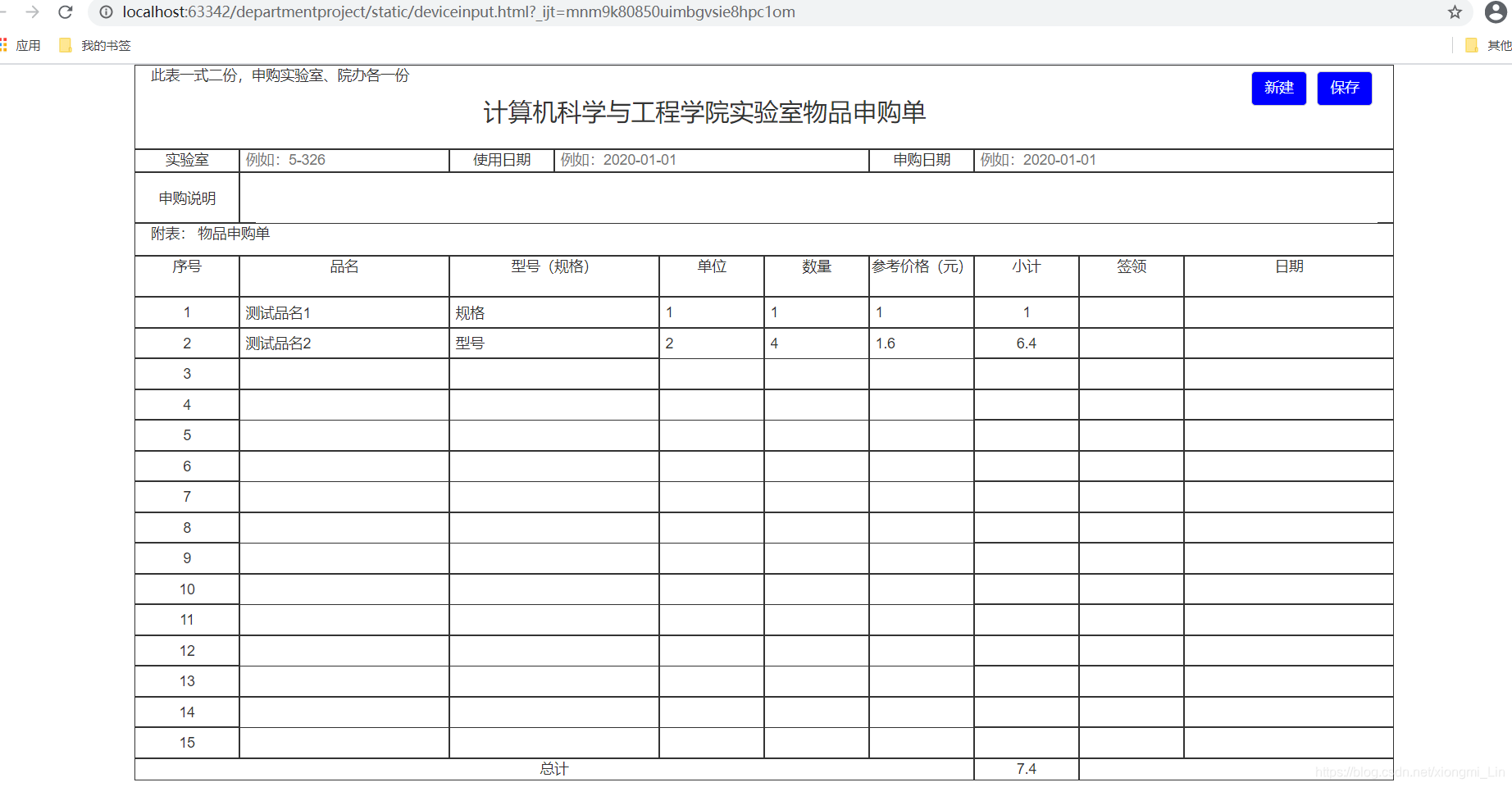Click the 附表： 物品申购单 label
The width and height of the screenshot is (1512, 787).
click(x=211, y=234)
